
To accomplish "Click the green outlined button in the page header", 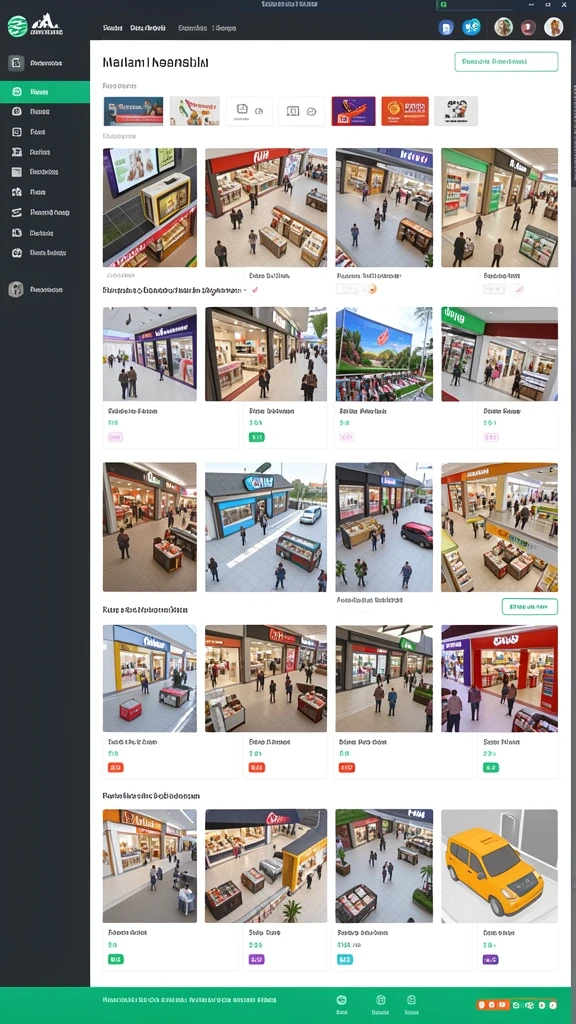I will click(506, 61).
